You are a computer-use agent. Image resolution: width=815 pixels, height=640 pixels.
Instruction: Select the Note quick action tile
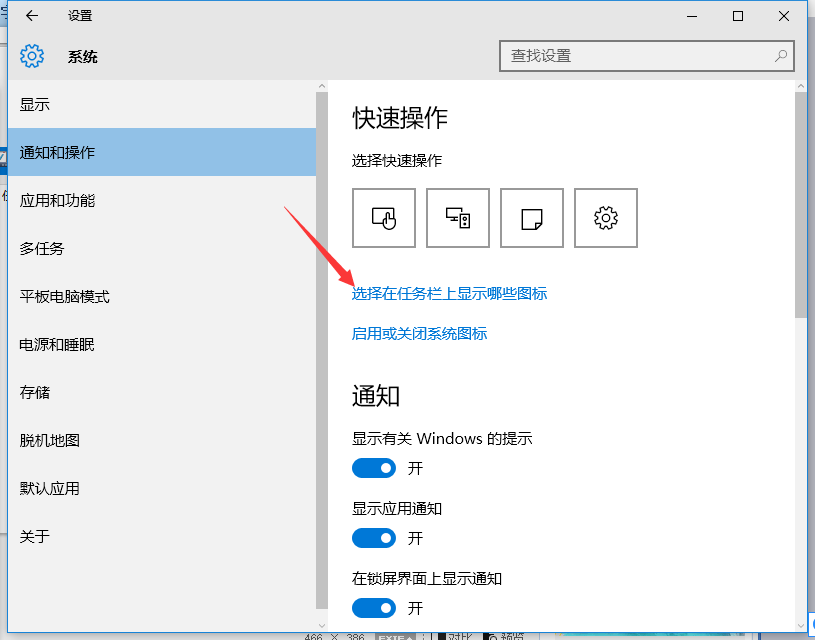coord(532,218)
